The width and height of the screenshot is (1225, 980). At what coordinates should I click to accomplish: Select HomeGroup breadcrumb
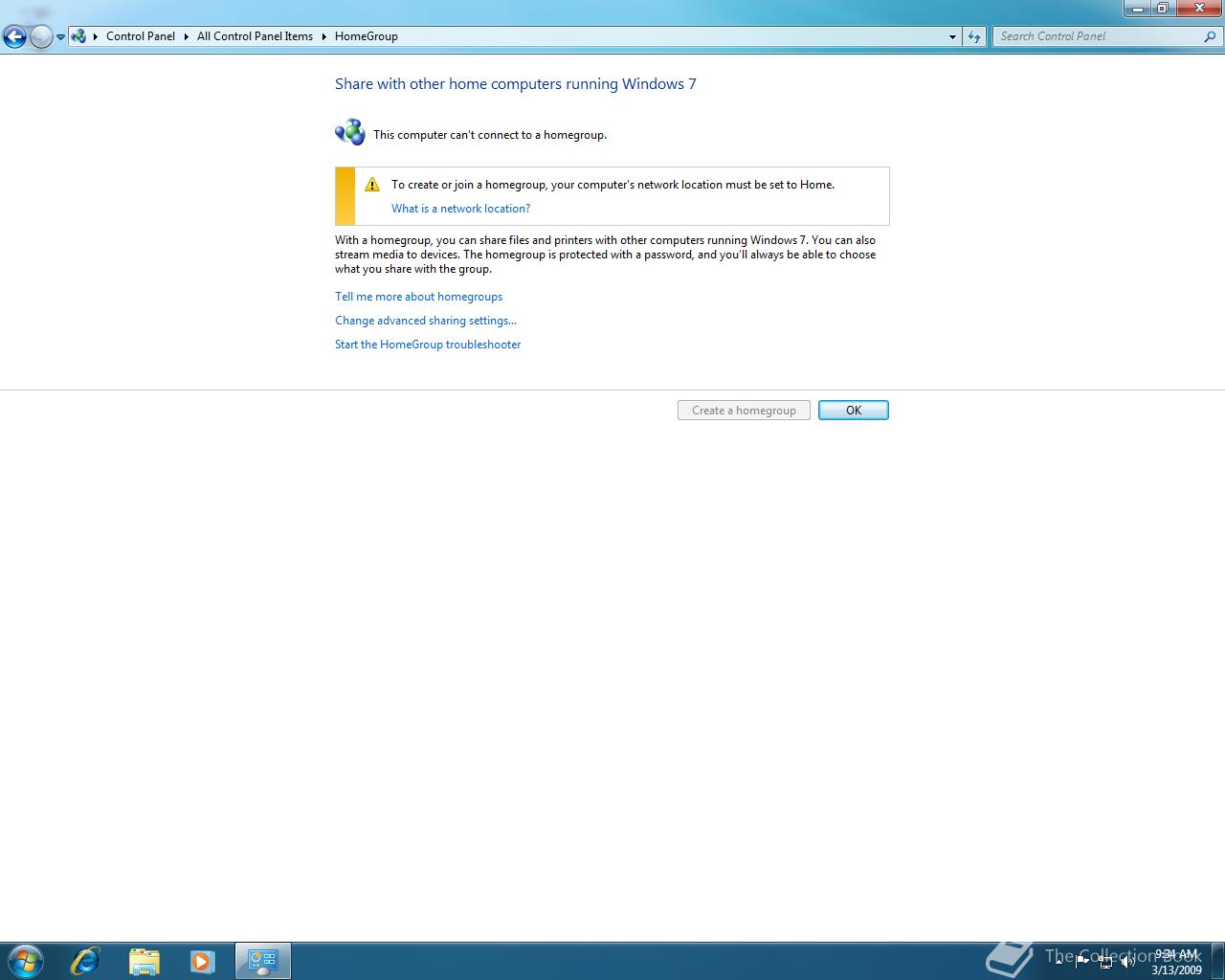pos(367,36)
